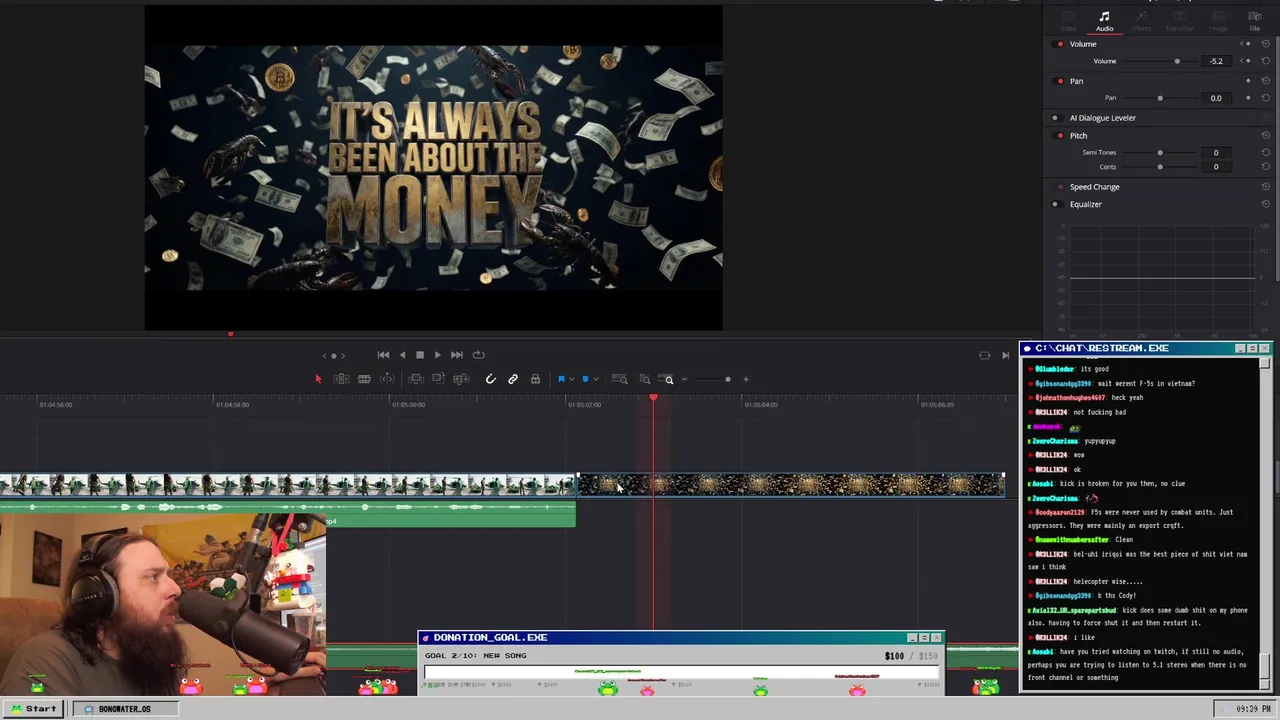The width and height of the screenshot is (1280, 720).
Task: Disable the Volume section toggle
Action: (1059, 44)
